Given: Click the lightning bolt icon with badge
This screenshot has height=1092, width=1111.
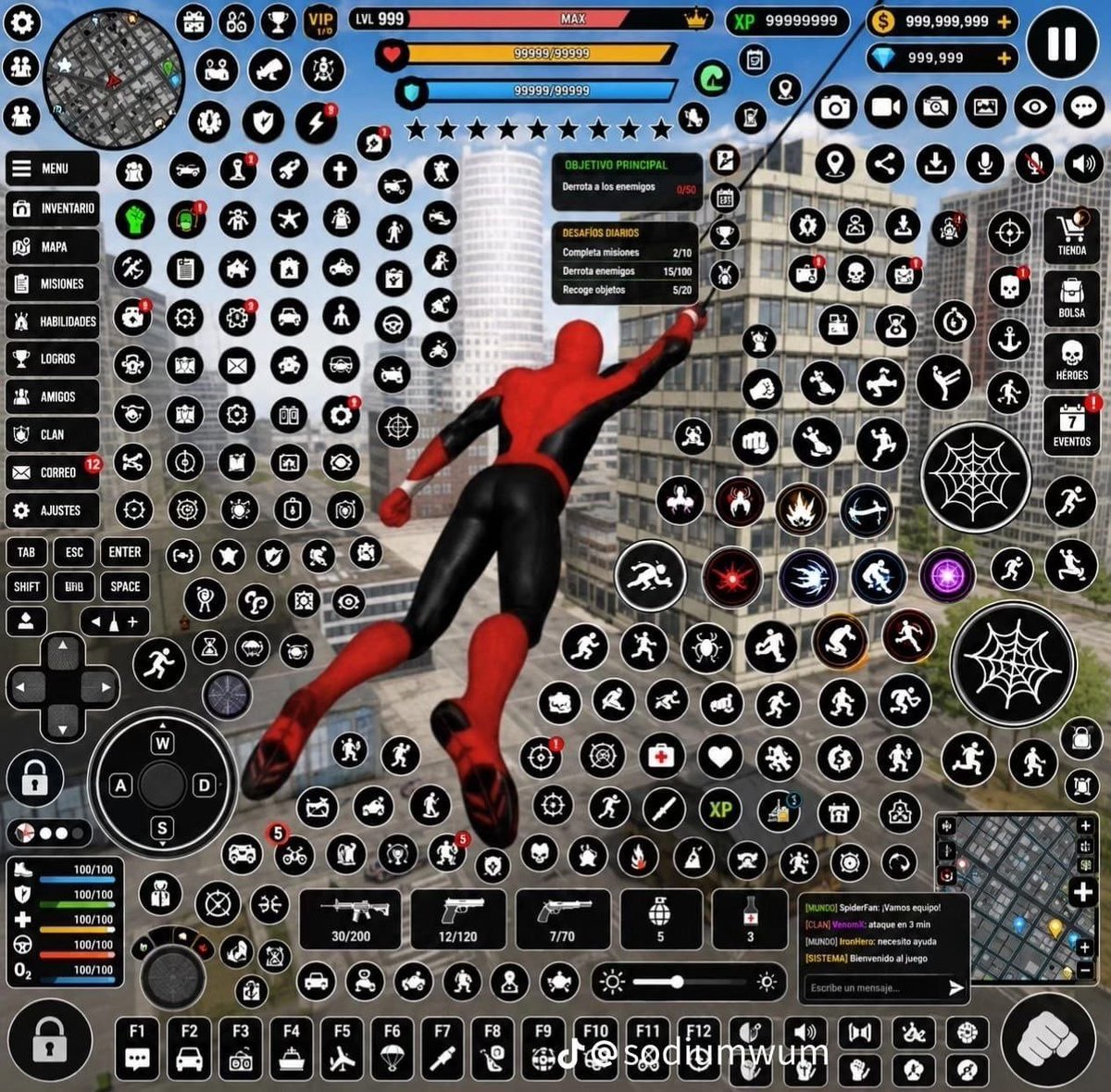Looking at the screenshot, I should [x=315, y=120].
